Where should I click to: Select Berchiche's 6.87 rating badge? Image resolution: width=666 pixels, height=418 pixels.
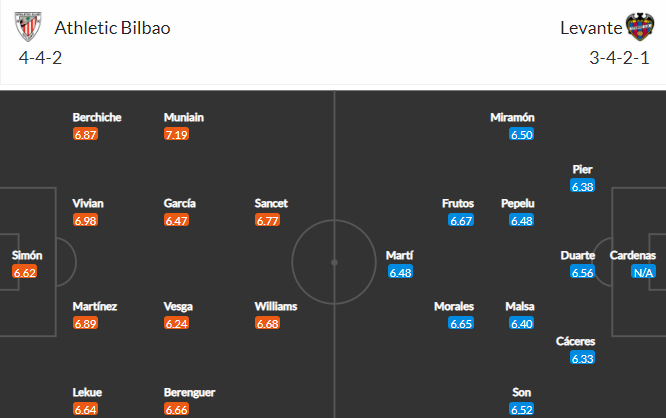(x=85, y=135)
